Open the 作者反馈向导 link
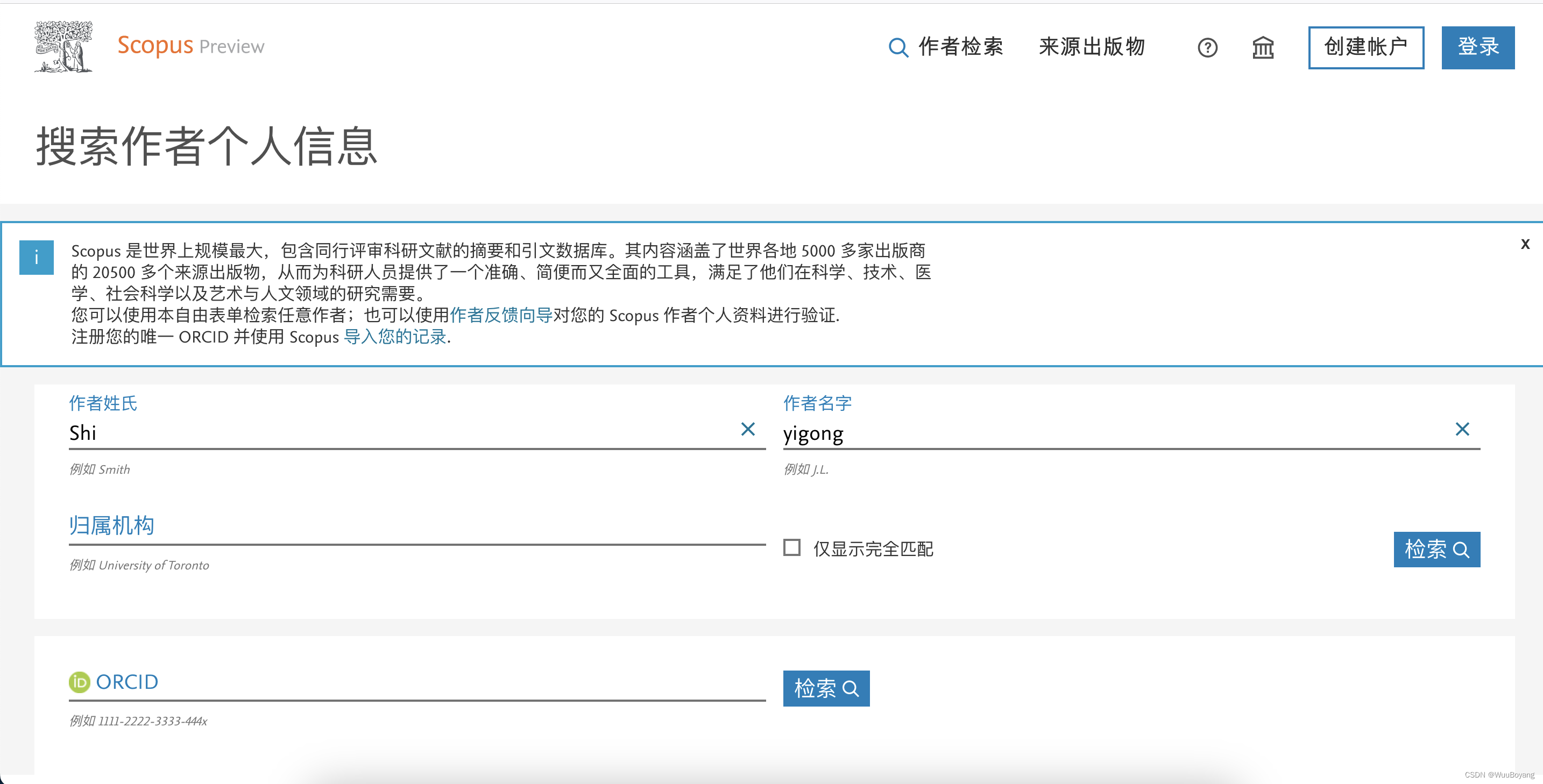 pos(501,315)
